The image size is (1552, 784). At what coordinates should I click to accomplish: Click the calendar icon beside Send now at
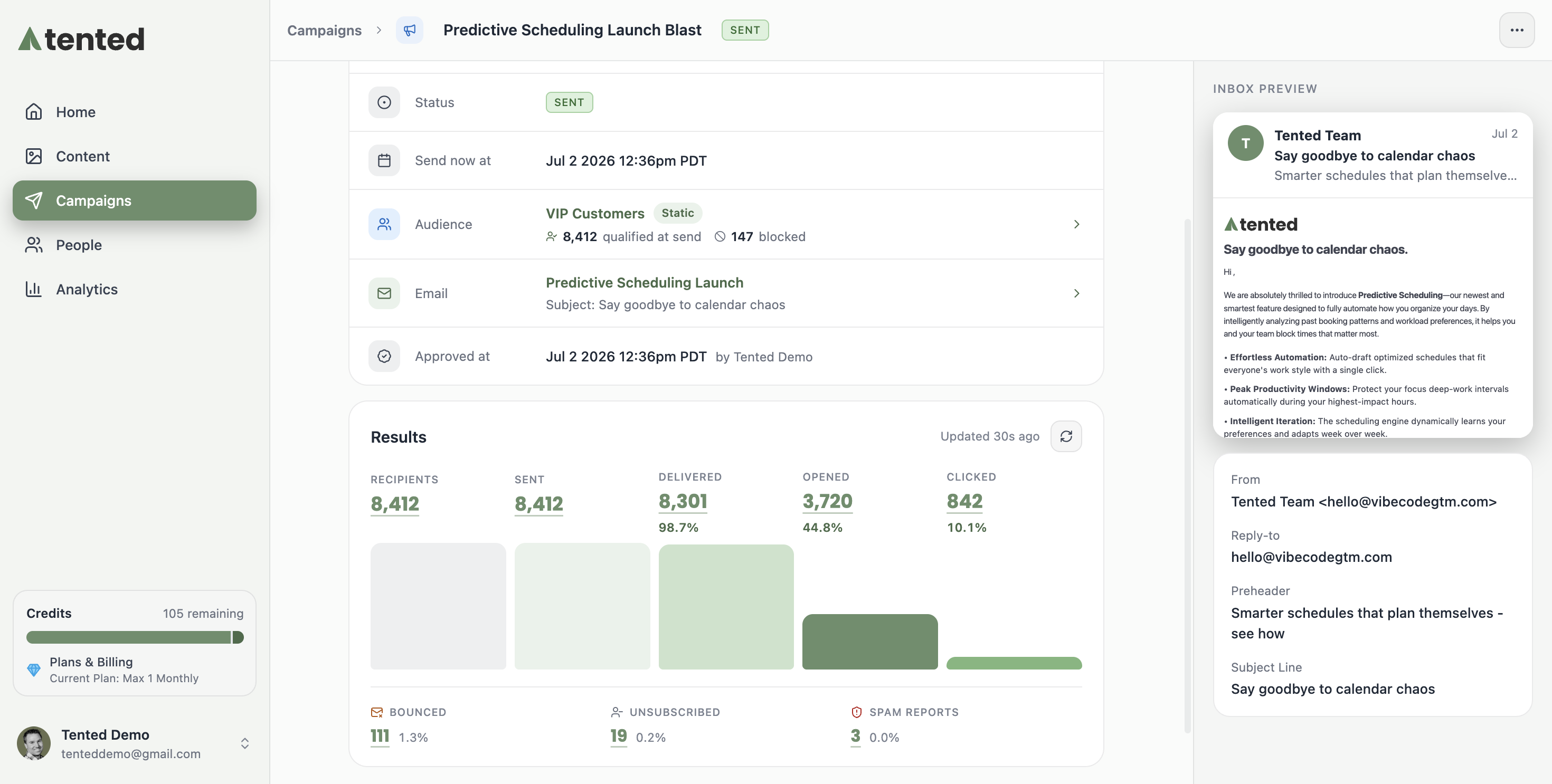tap(384, 161)
